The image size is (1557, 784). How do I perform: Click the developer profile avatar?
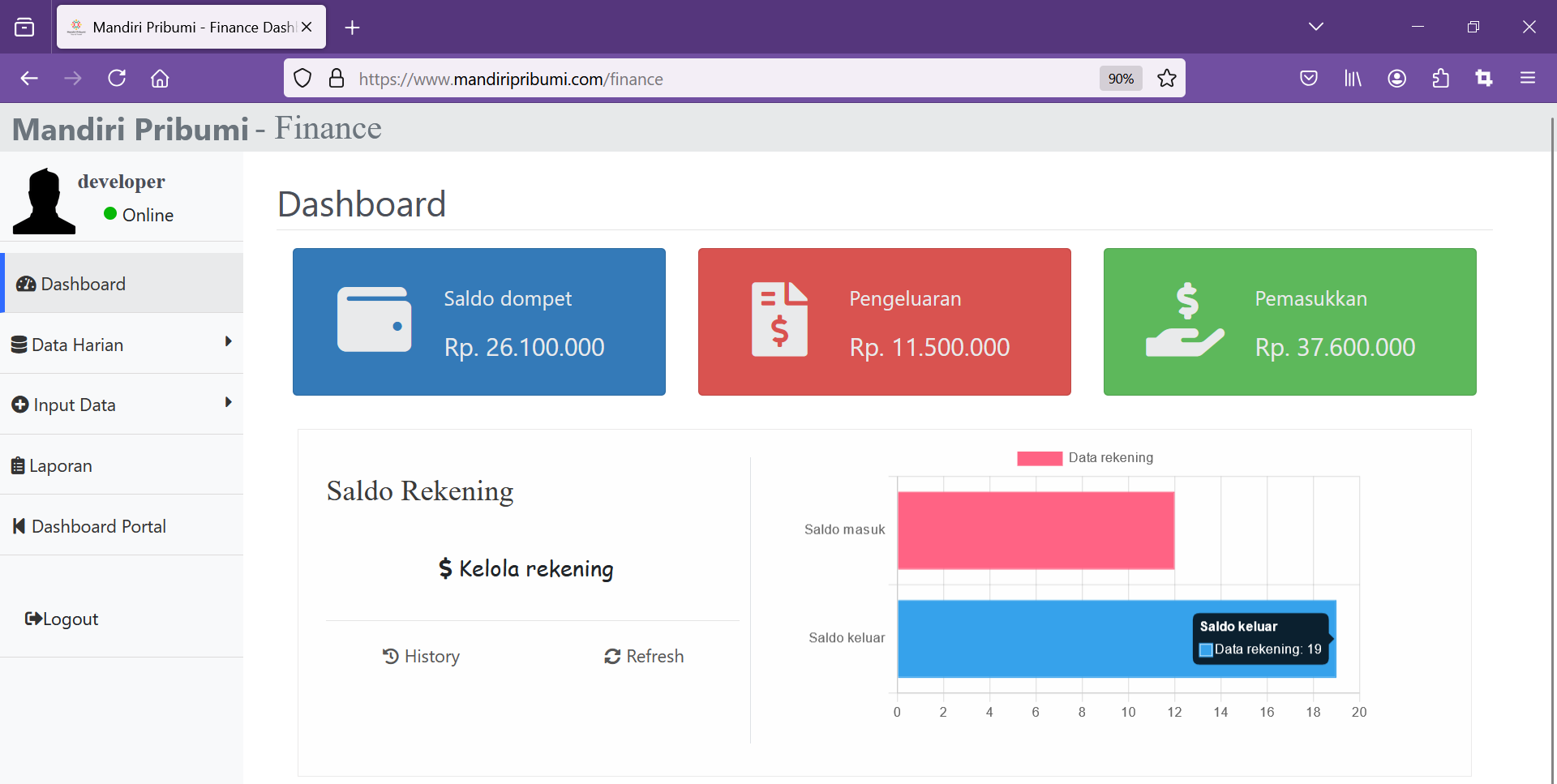coord(44,202)
